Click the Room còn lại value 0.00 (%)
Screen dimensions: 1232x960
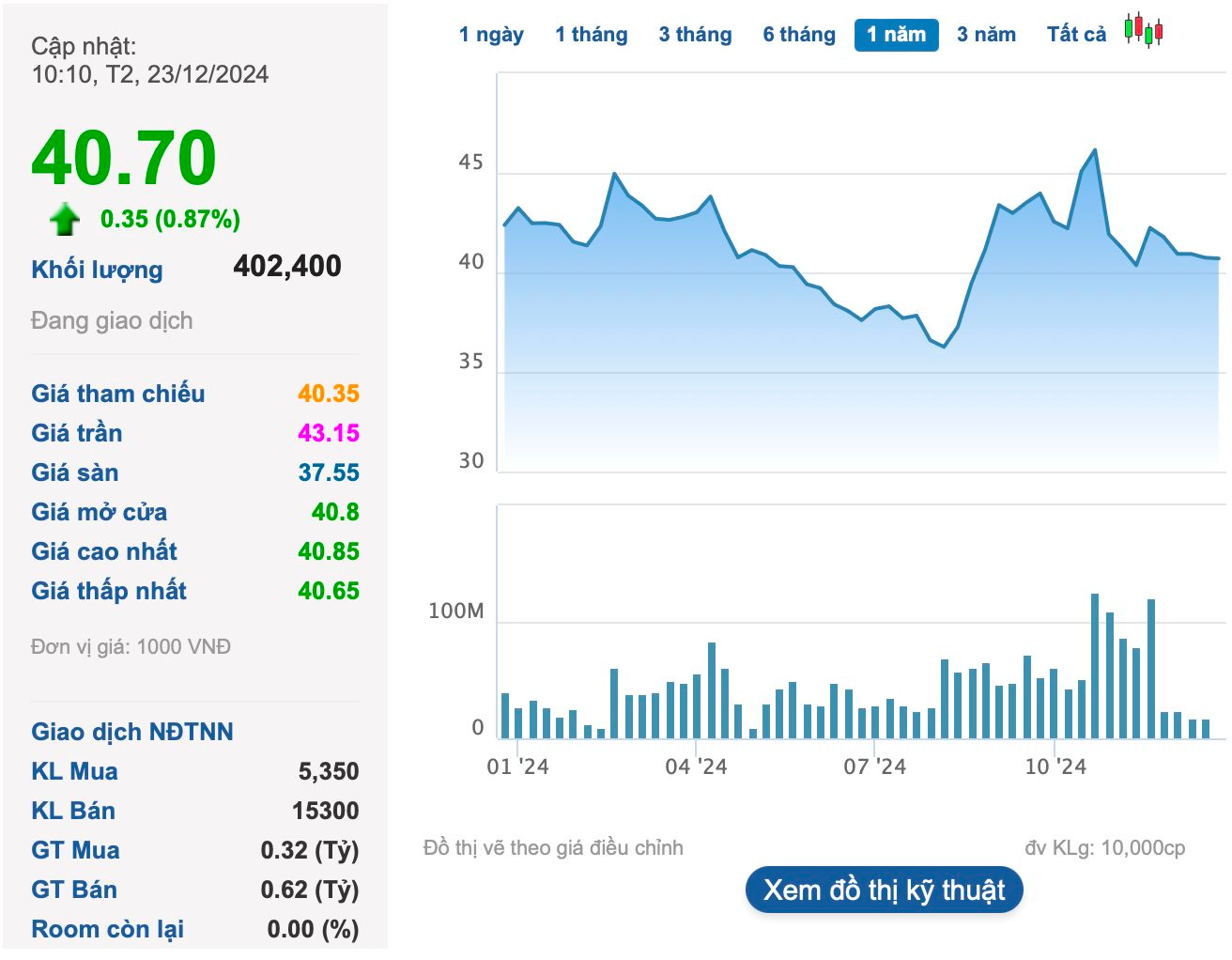(314, 929)
